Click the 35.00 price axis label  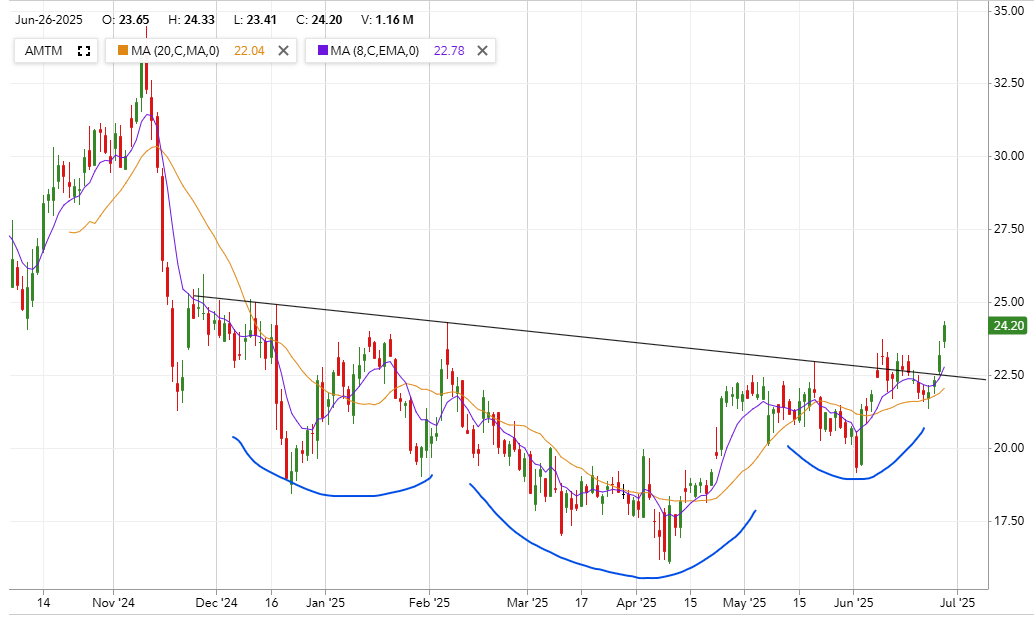click(x=1009, y=11)
